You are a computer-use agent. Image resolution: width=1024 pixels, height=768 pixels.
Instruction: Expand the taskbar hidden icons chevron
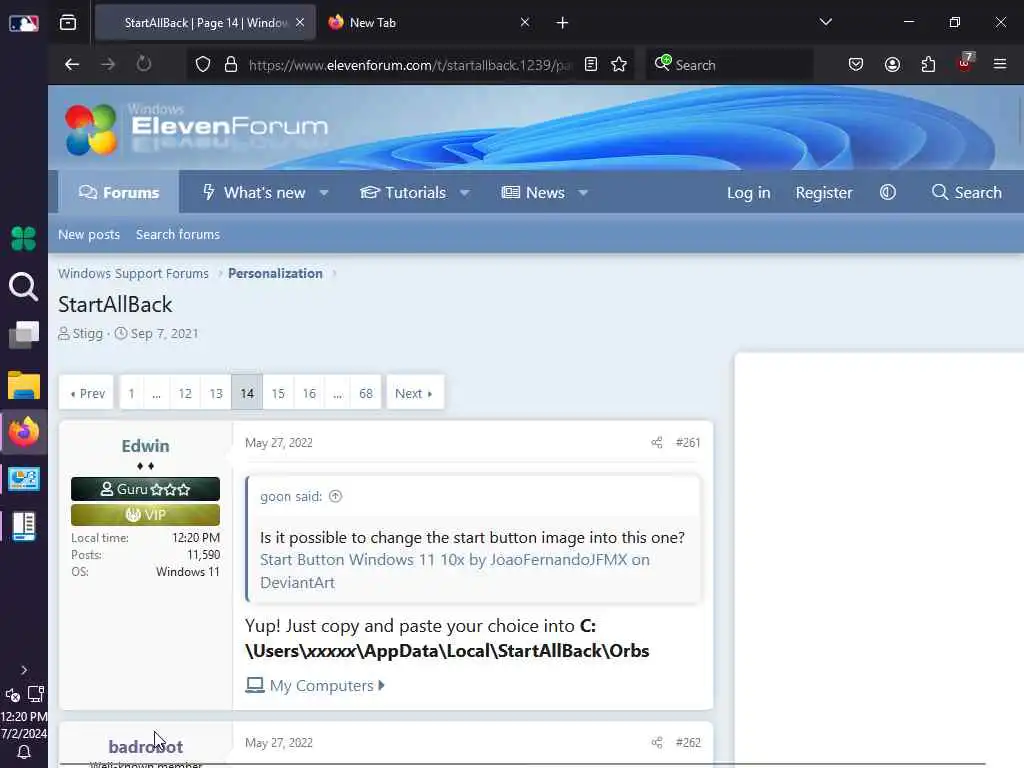pos(24,670)
